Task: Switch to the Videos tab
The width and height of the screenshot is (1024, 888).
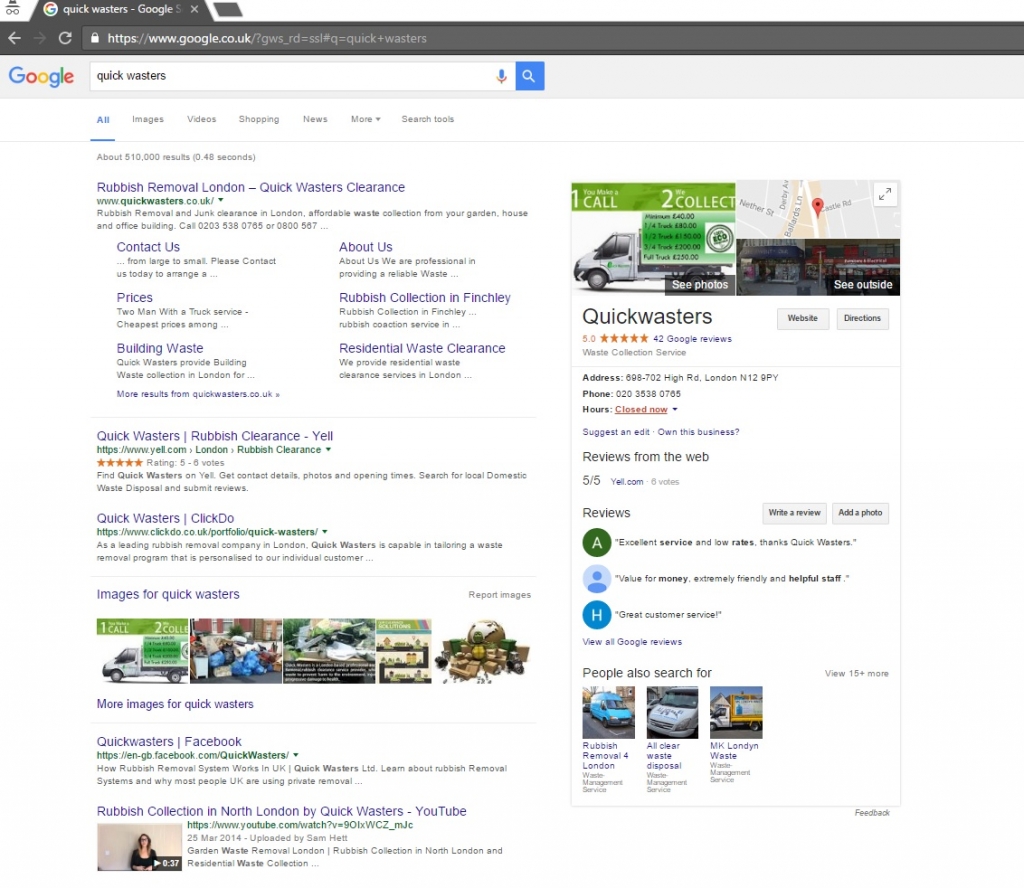Action: (x=201, y=119)
